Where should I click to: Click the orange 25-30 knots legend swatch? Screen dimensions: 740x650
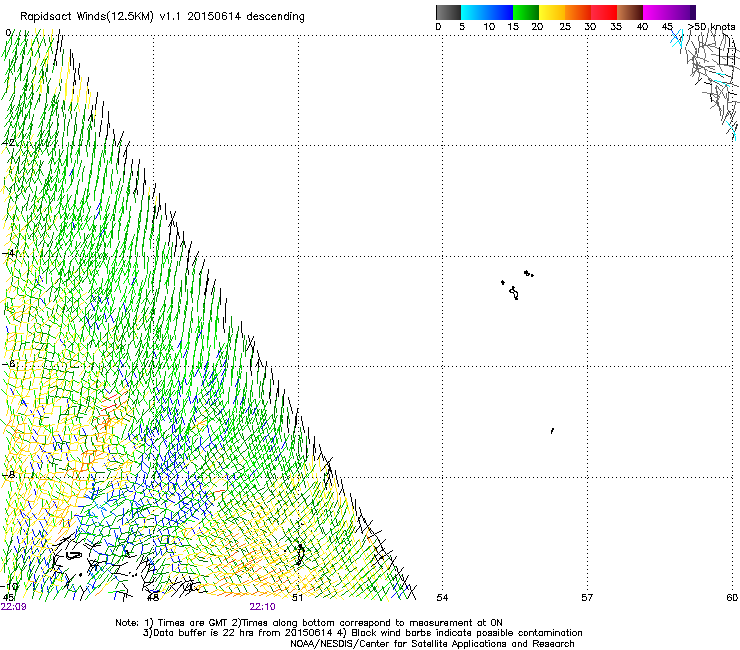578,12
